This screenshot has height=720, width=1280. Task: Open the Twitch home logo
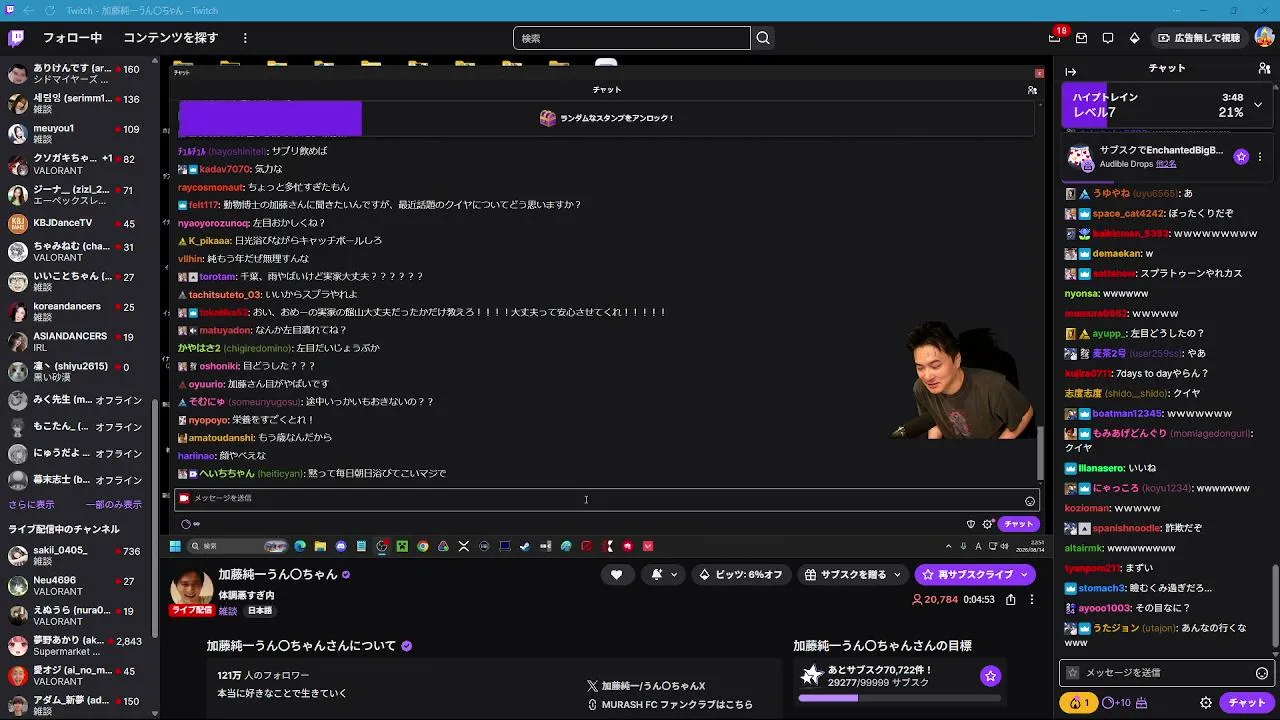(16, 38)
